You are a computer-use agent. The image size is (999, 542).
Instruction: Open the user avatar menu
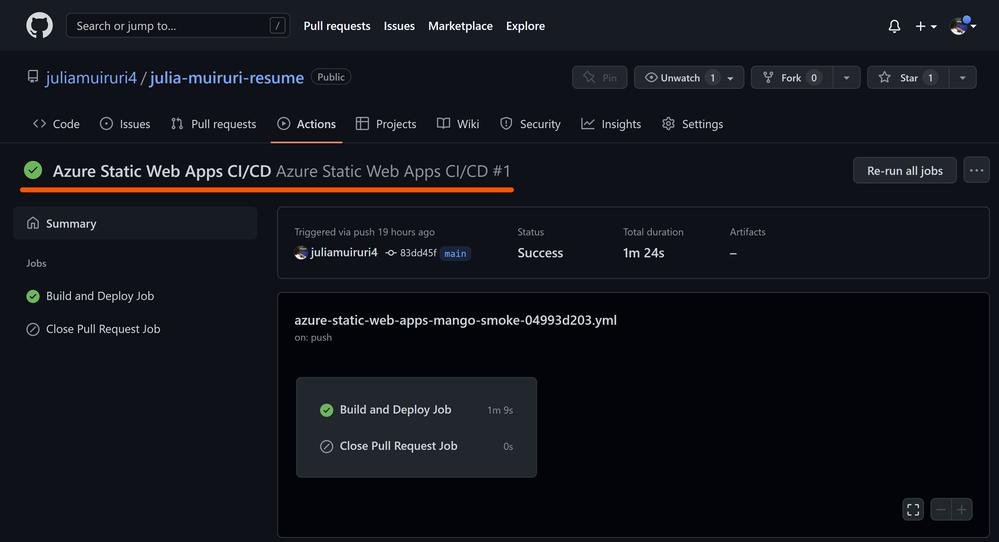pos(963,25)
